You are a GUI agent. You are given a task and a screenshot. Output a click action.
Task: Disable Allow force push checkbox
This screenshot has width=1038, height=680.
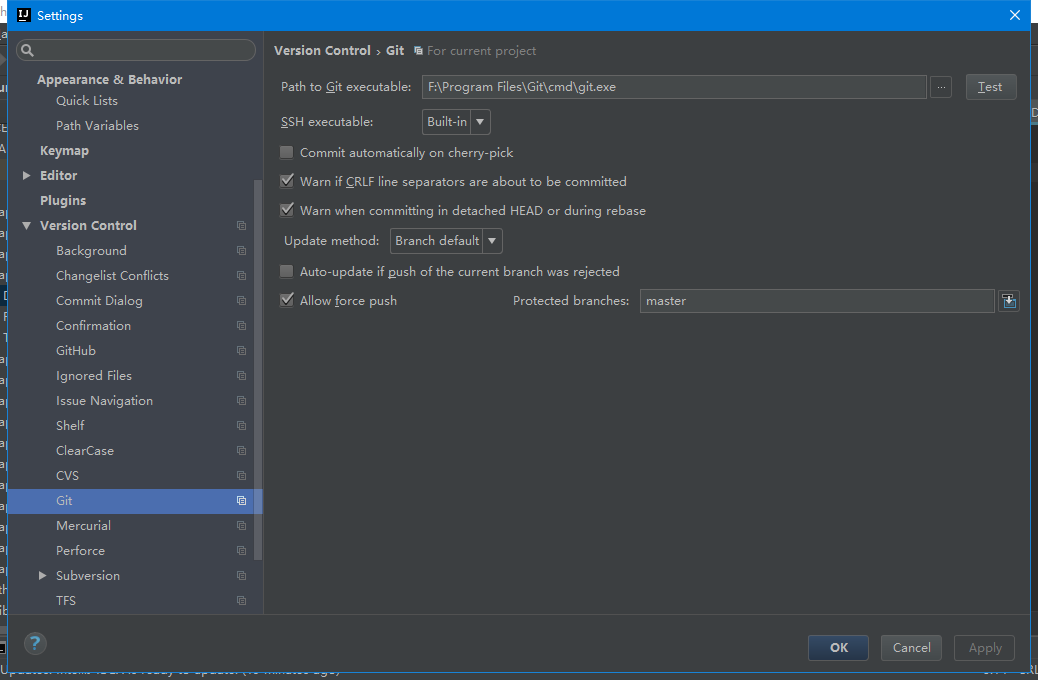pyautogui.click(x=287, y=300)
